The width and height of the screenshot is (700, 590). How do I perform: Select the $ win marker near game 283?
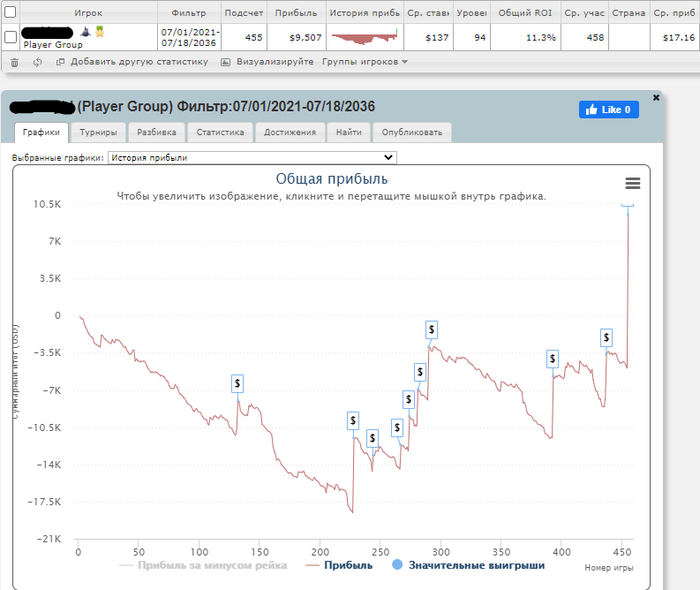(x=420, y=372)
